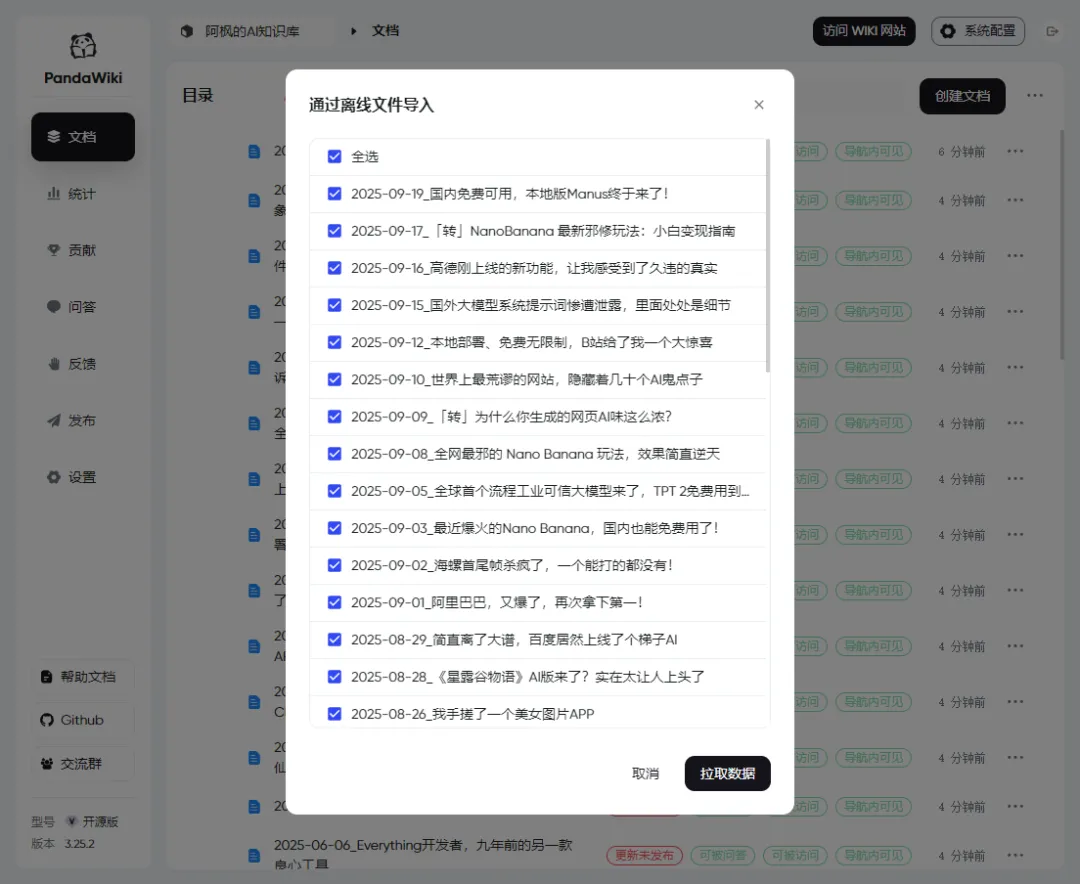Uncheck the 全选 checkbox
Viewport: 1080px width, 884px height.
pos(334,157)
